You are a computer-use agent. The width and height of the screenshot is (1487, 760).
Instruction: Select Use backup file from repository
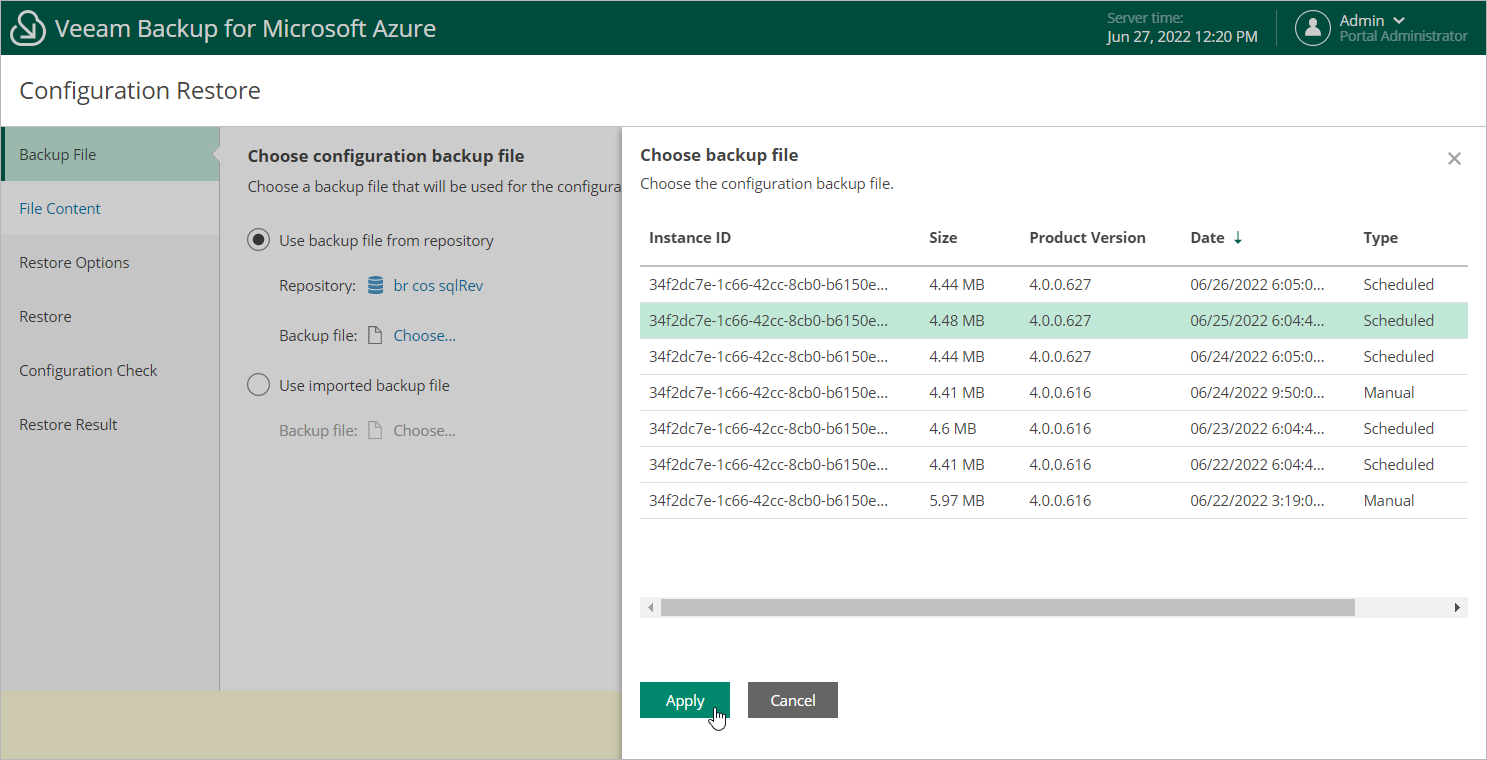click(259, 240)
